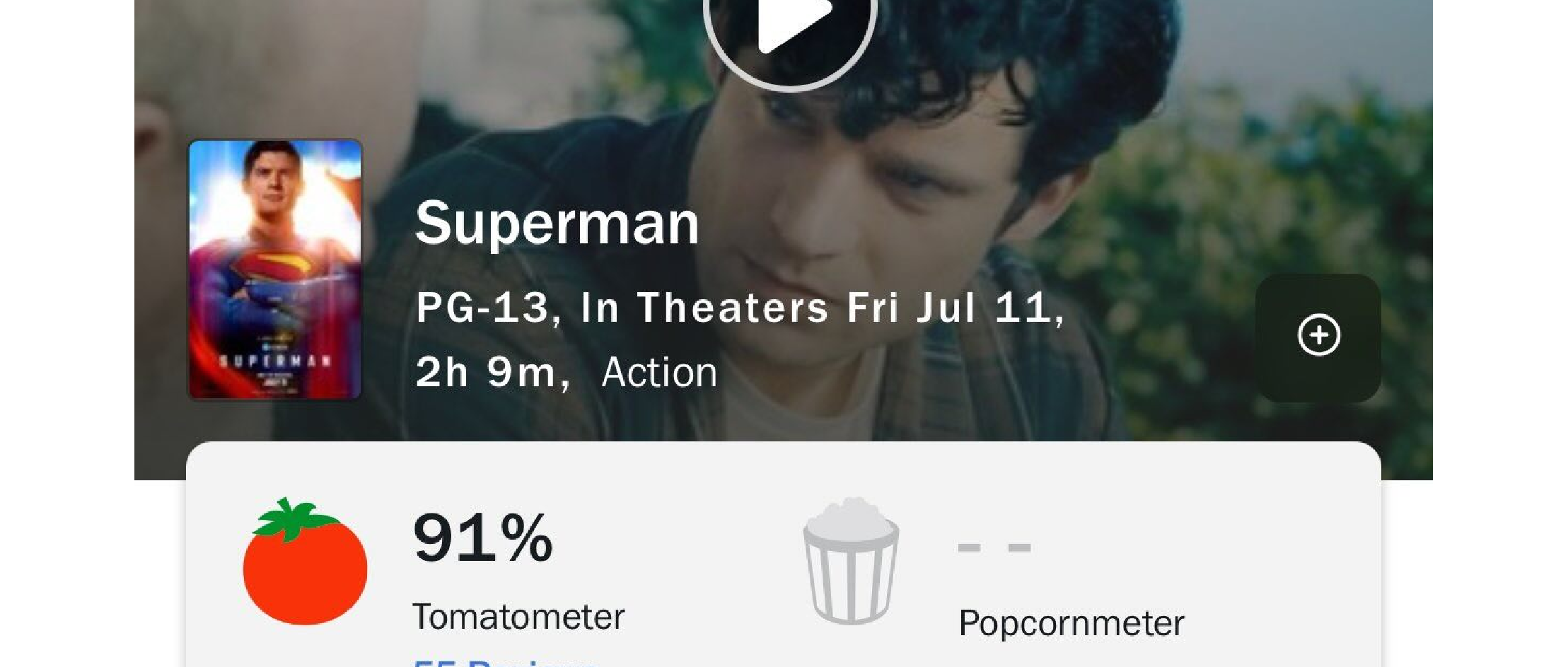Click the PG-13 rating text

pyautogui.click(x=482, y=308)
